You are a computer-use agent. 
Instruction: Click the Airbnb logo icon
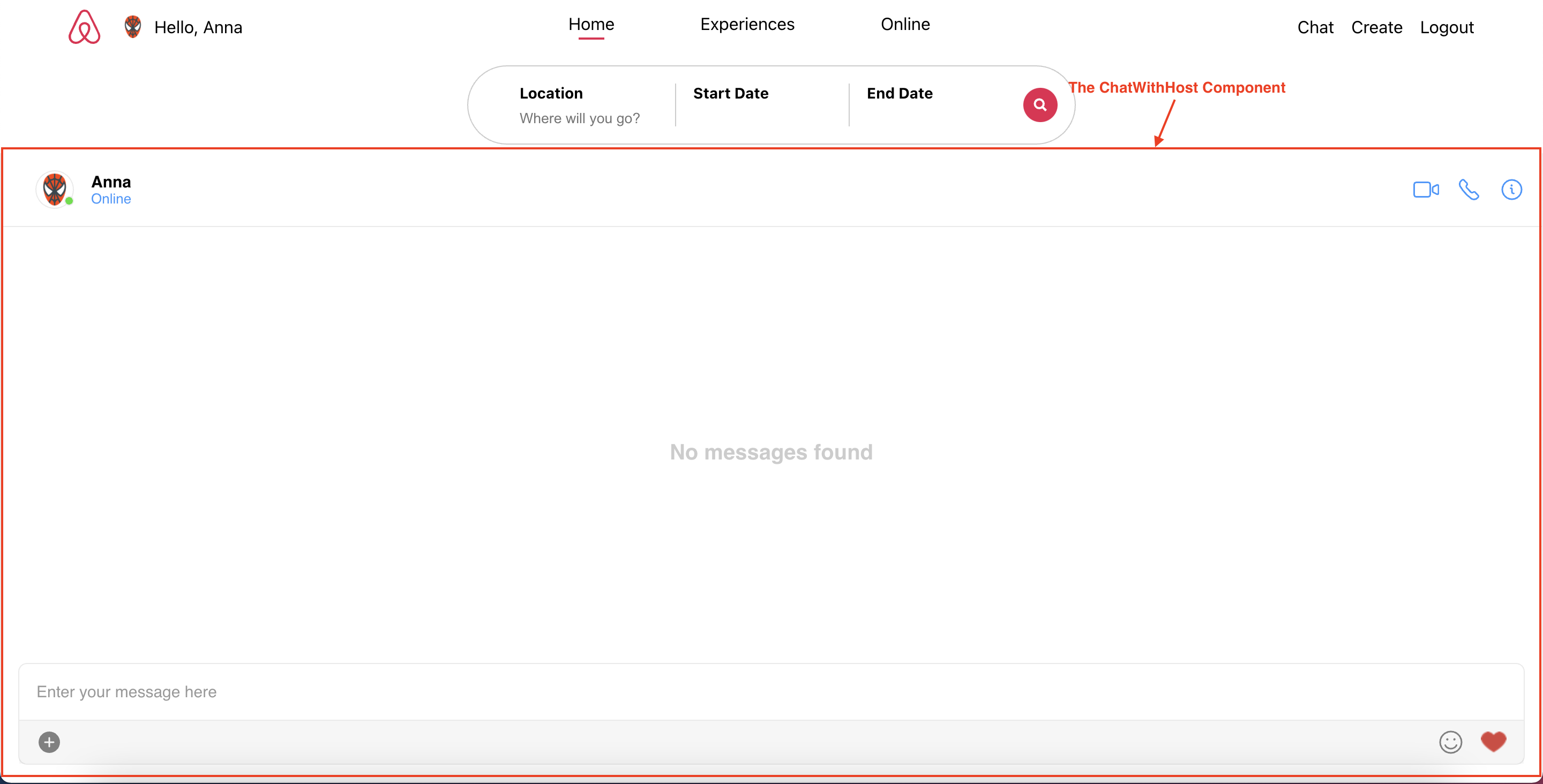[84, 27]
